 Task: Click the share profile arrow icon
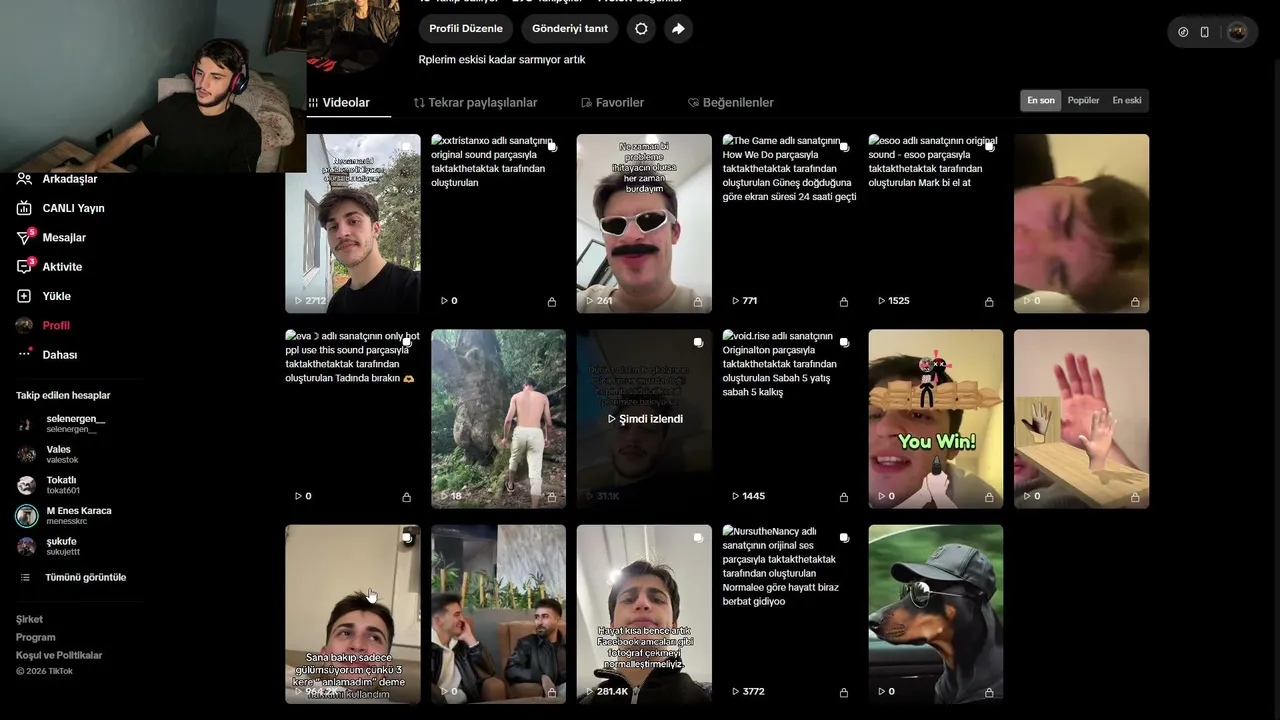coord(678,29)
